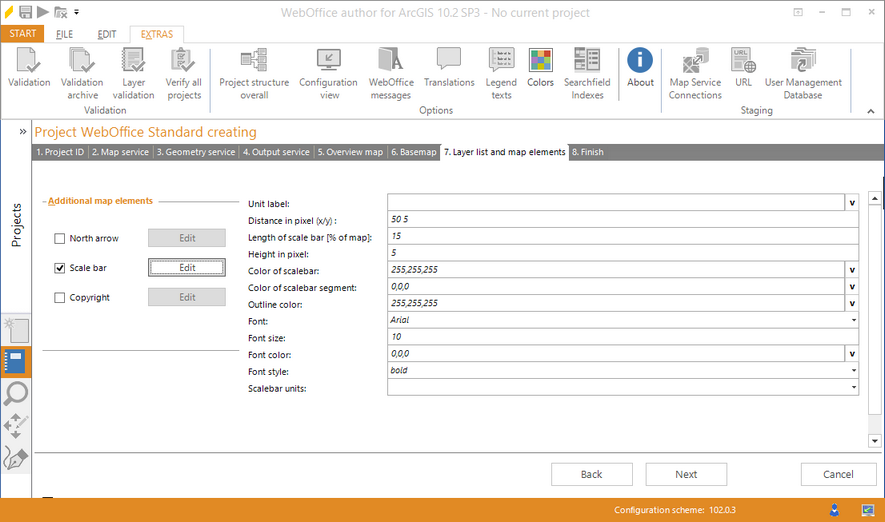Viewport: 885px width, 522px height.
Task: Click the user icon in status bar
Action: tap(834, 510)
